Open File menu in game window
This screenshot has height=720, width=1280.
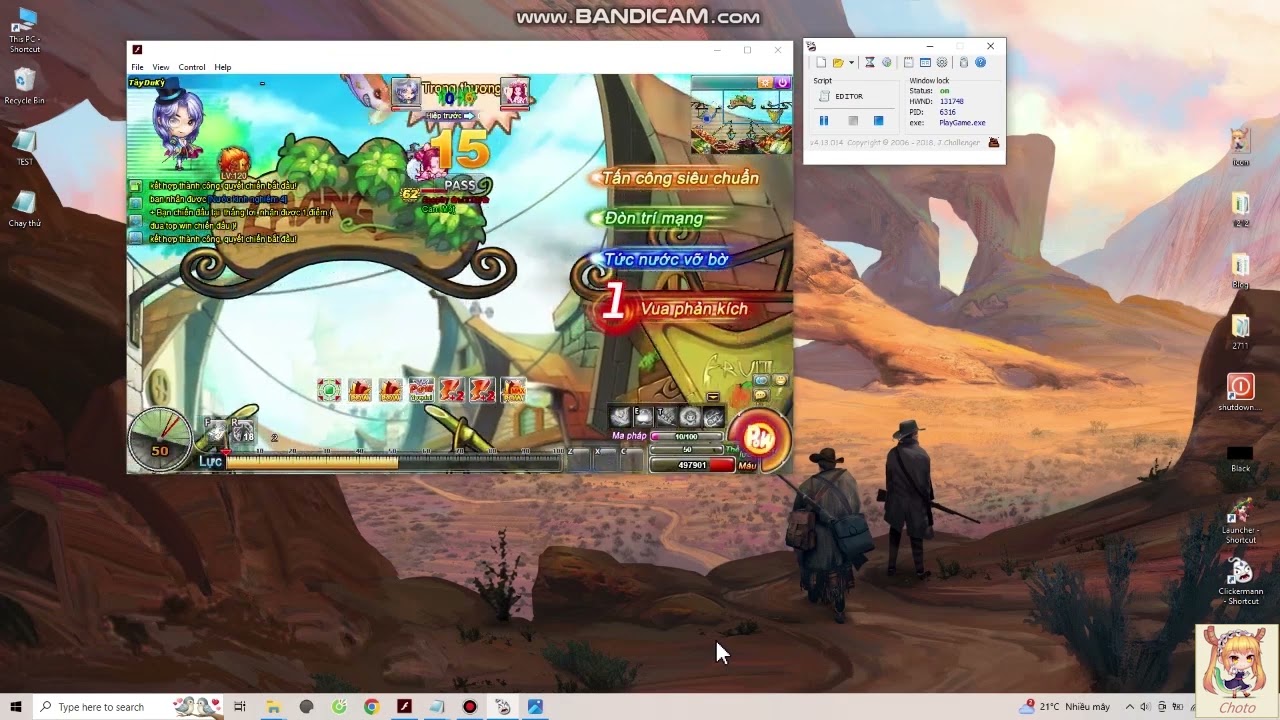click(137, 67)
